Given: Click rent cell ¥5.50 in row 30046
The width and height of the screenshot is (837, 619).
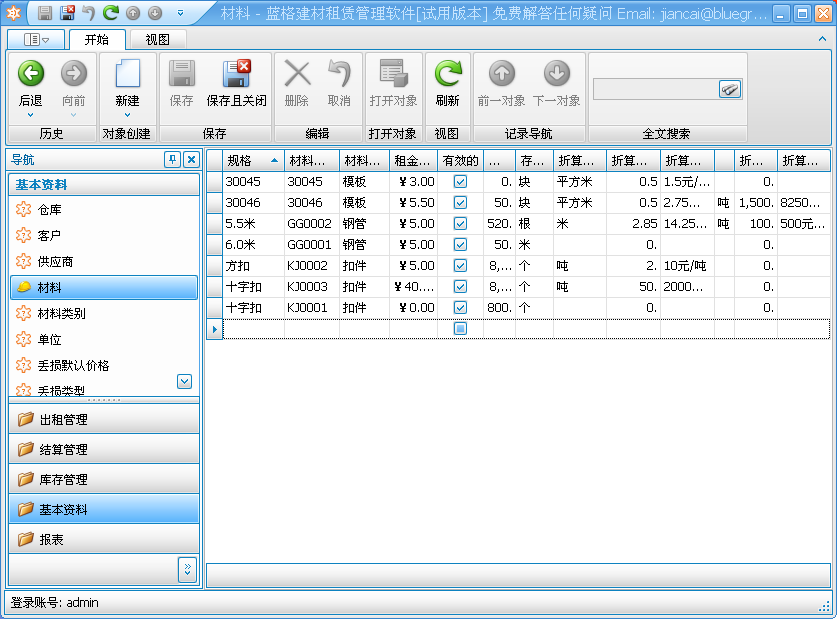Looking at the screenshot, I should point(414,203).
